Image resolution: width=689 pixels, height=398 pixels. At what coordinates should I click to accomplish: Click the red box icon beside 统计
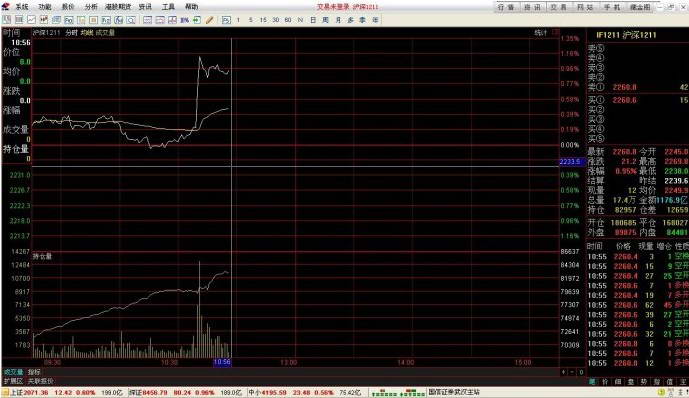tap(556, 32)
